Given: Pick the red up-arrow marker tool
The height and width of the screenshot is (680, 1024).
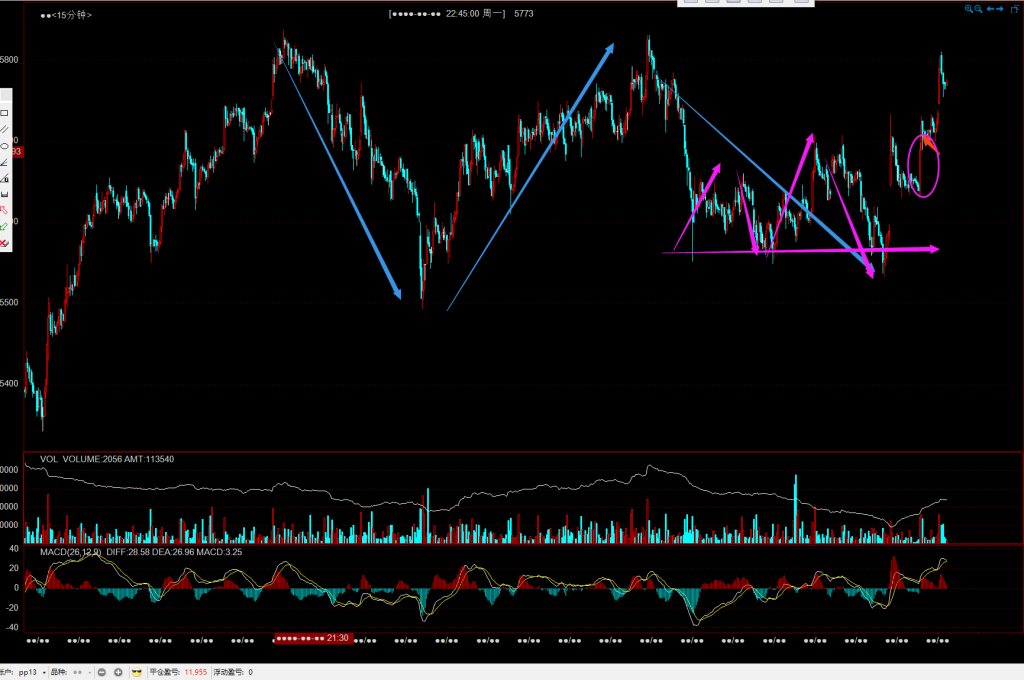Looking at the screenshot, I should pyautogui.click(x=4, y=210).
